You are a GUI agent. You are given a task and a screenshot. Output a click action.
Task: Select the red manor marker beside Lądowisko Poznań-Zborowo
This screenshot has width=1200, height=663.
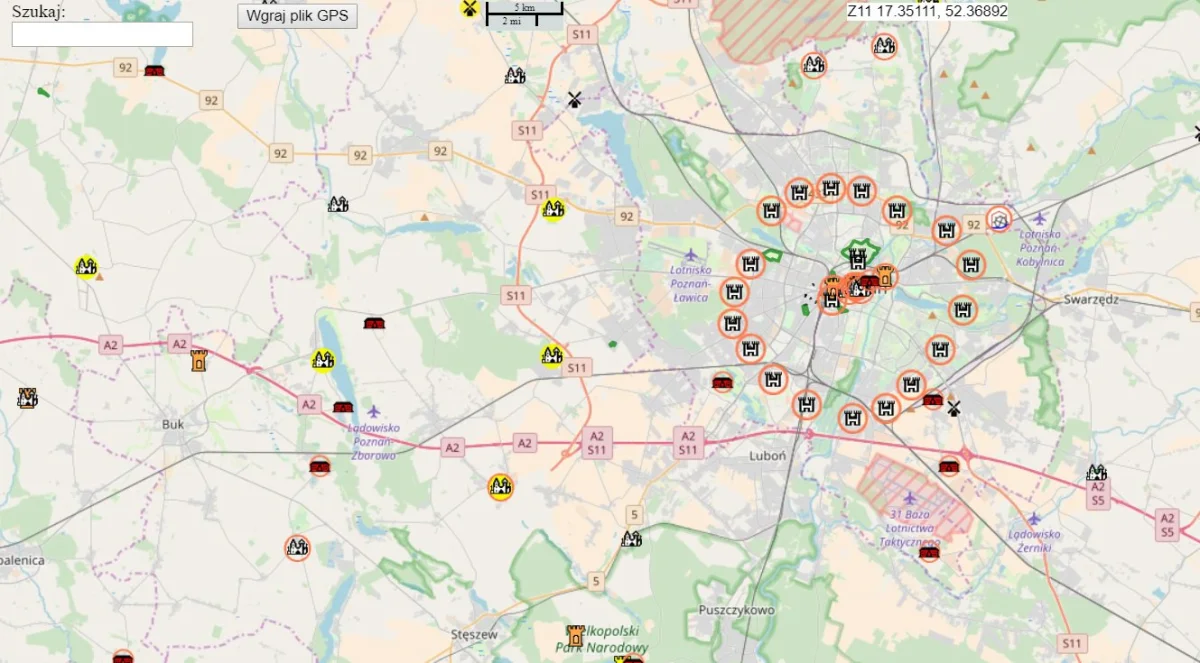(343, 406)
